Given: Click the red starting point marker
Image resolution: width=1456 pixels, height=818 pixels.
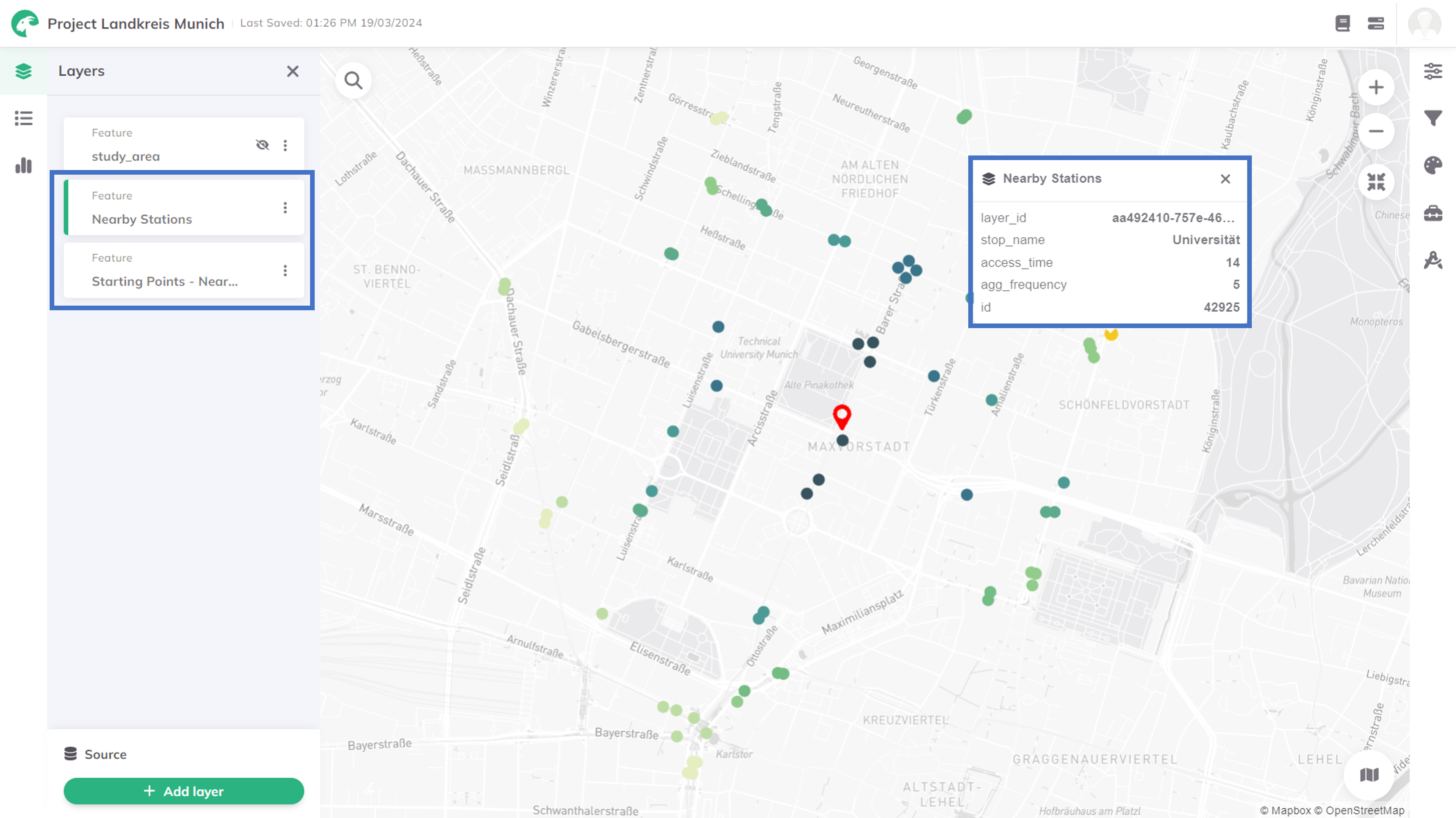Looking at the screenshot, I should (x=842, y=416).
